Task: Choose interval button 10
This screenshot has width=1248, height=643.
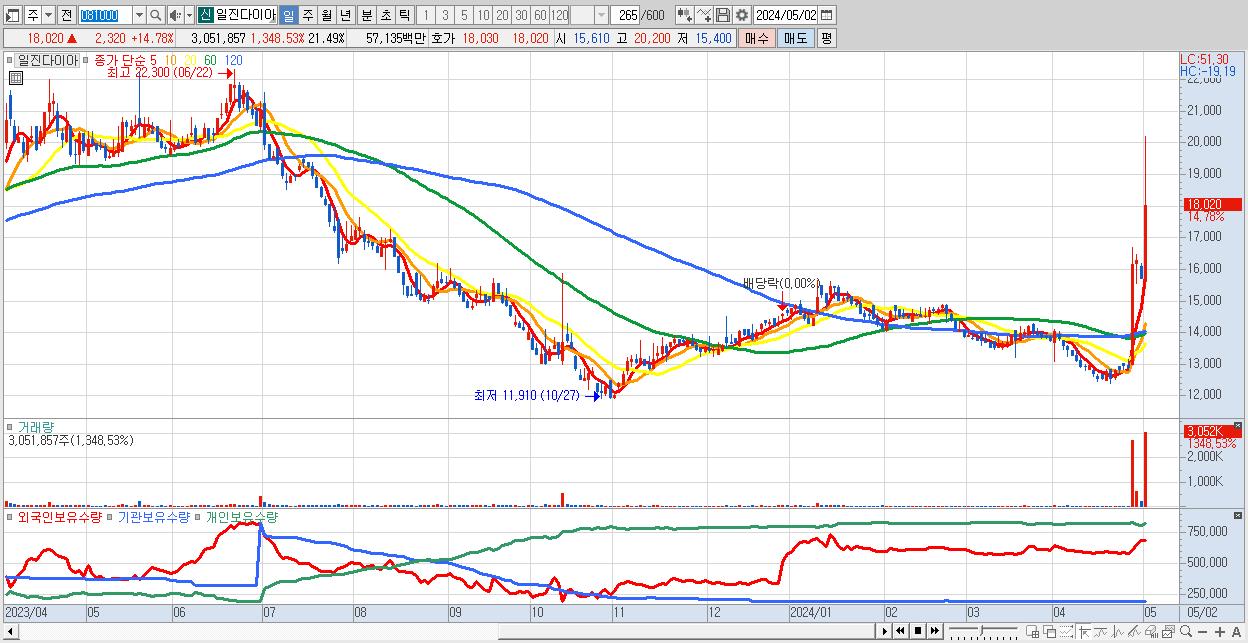Action: (483, 15)
